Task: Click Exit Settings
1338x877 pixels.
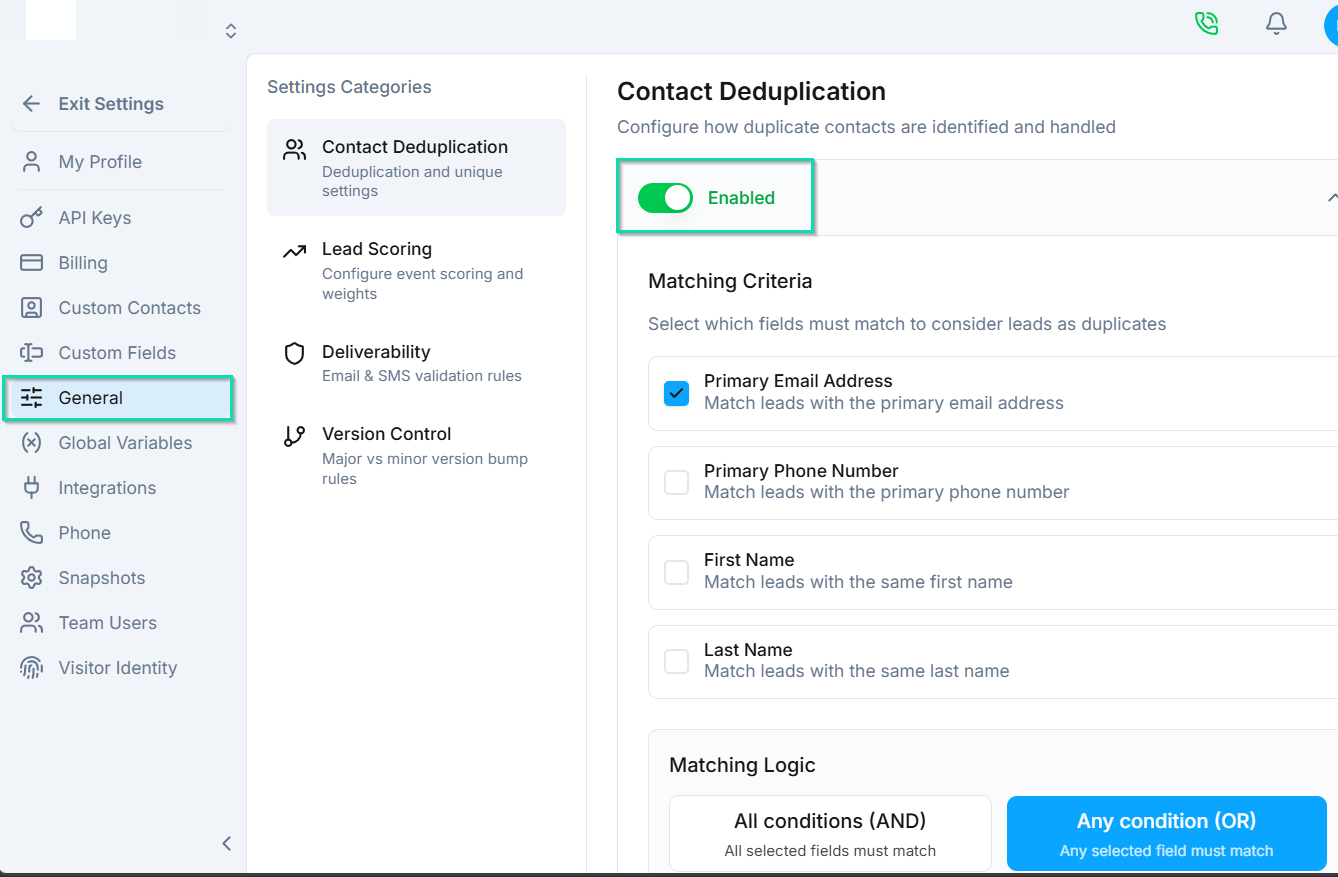Action: pyautogui.click(x=111, y=104)
